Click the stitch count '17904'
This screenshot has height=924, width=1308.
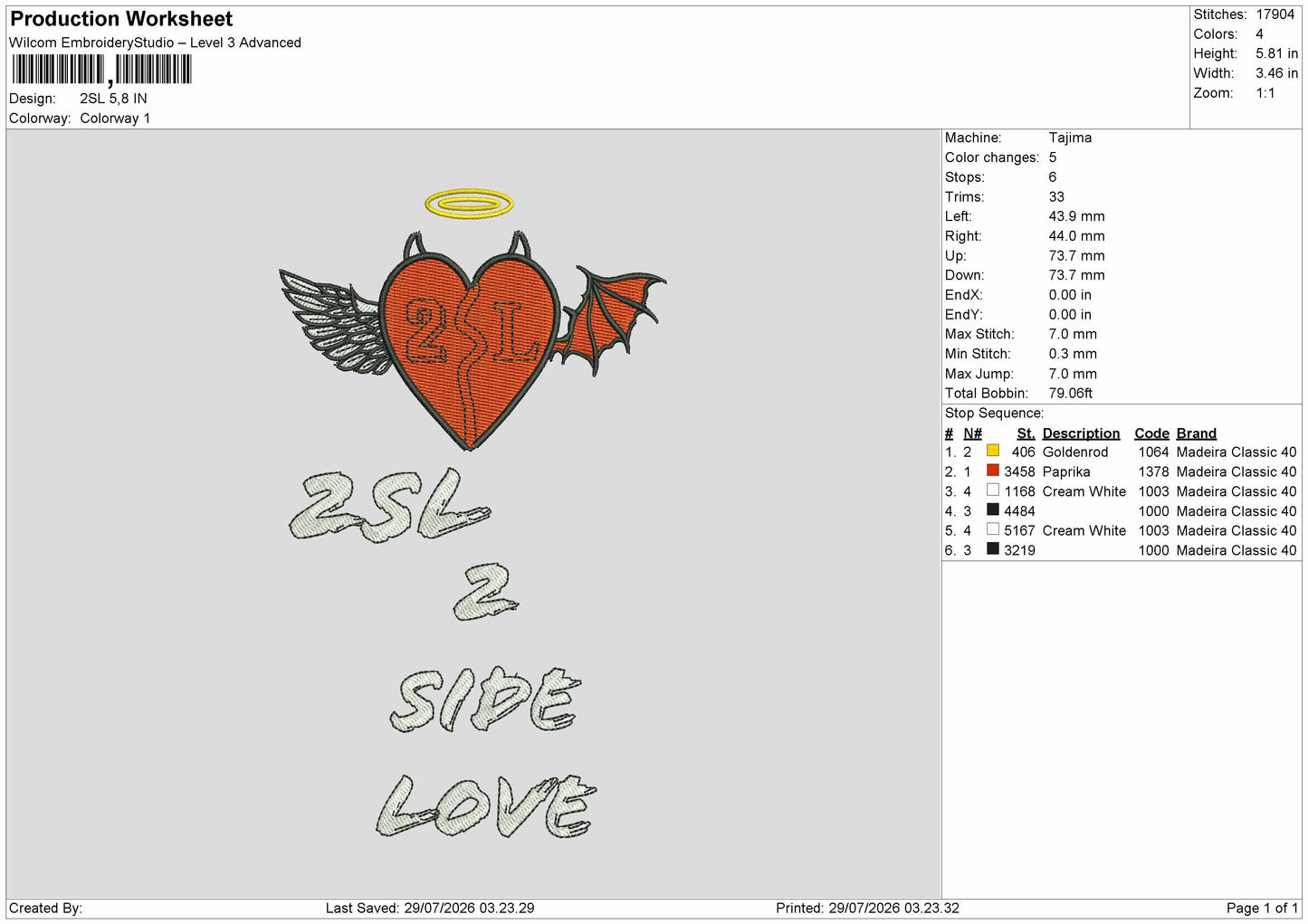point(1275,14)
